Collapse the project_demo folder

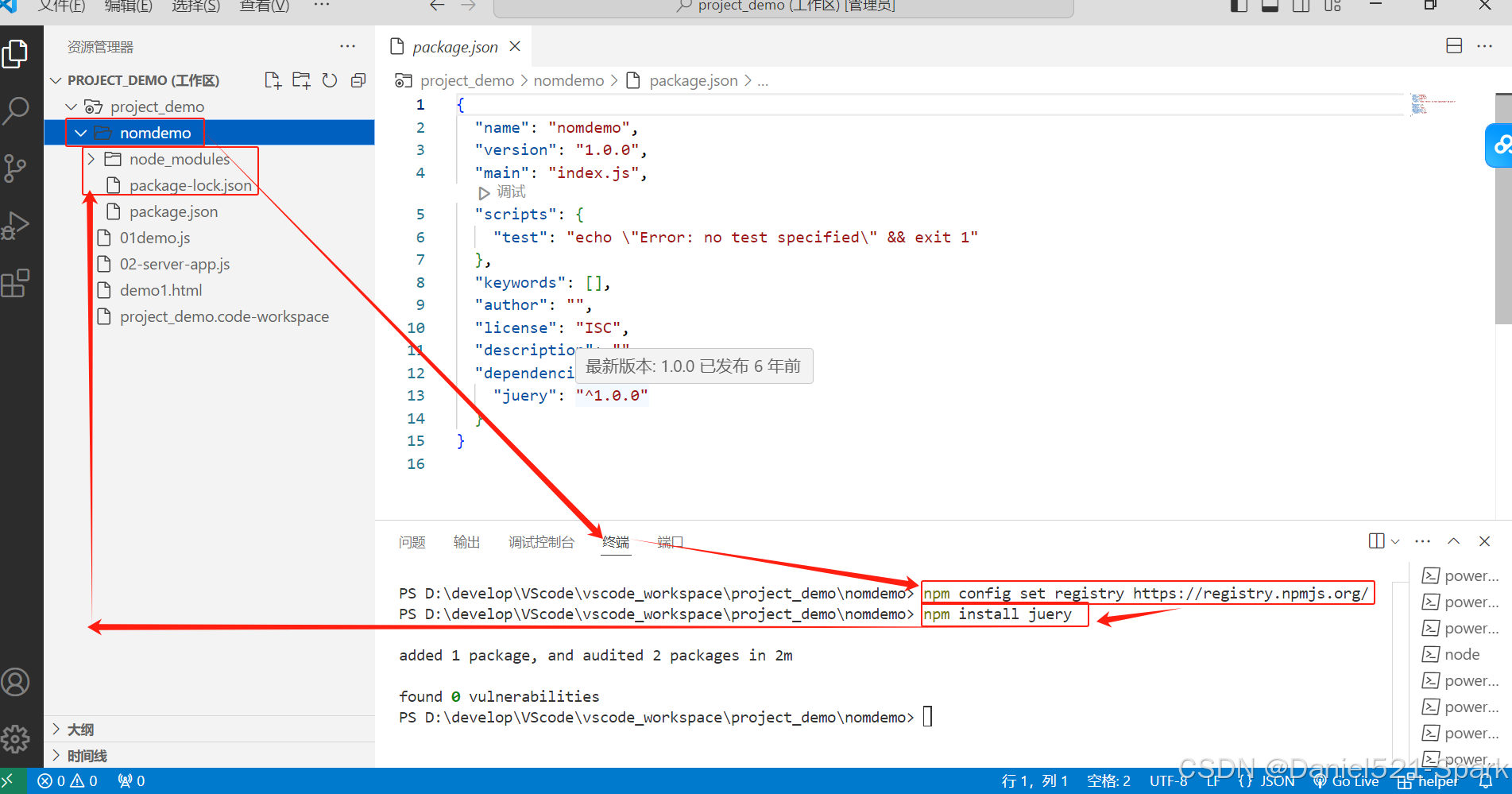click(x=72, y=107)
